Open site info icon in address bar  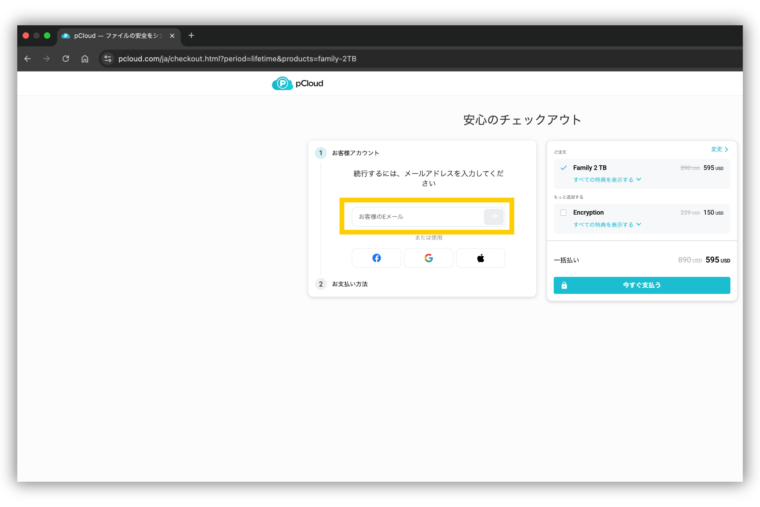click(108, 59)
